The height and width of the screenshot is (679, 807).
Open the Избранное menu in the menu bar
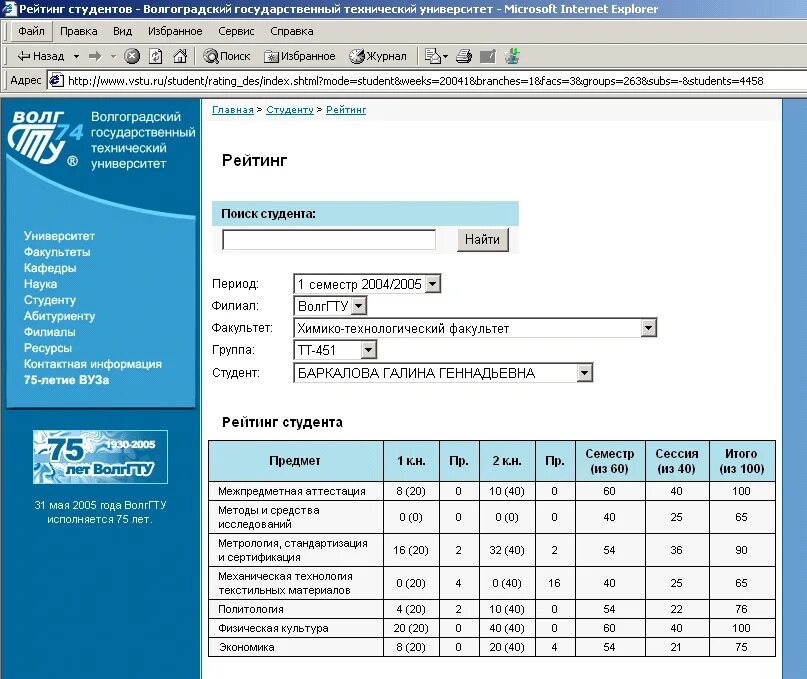(175, 31)
